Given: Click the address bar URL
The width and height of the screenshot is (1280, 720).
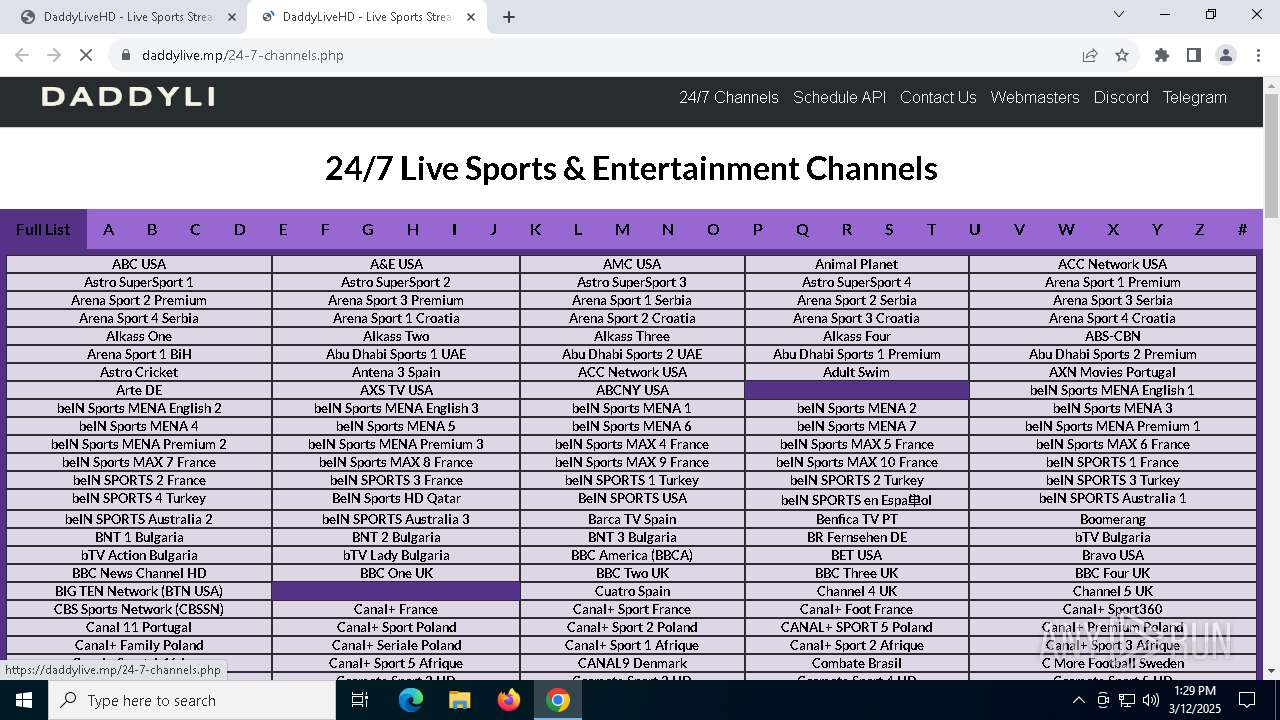Looking at the screenshot, I should (x=243, y=55).
